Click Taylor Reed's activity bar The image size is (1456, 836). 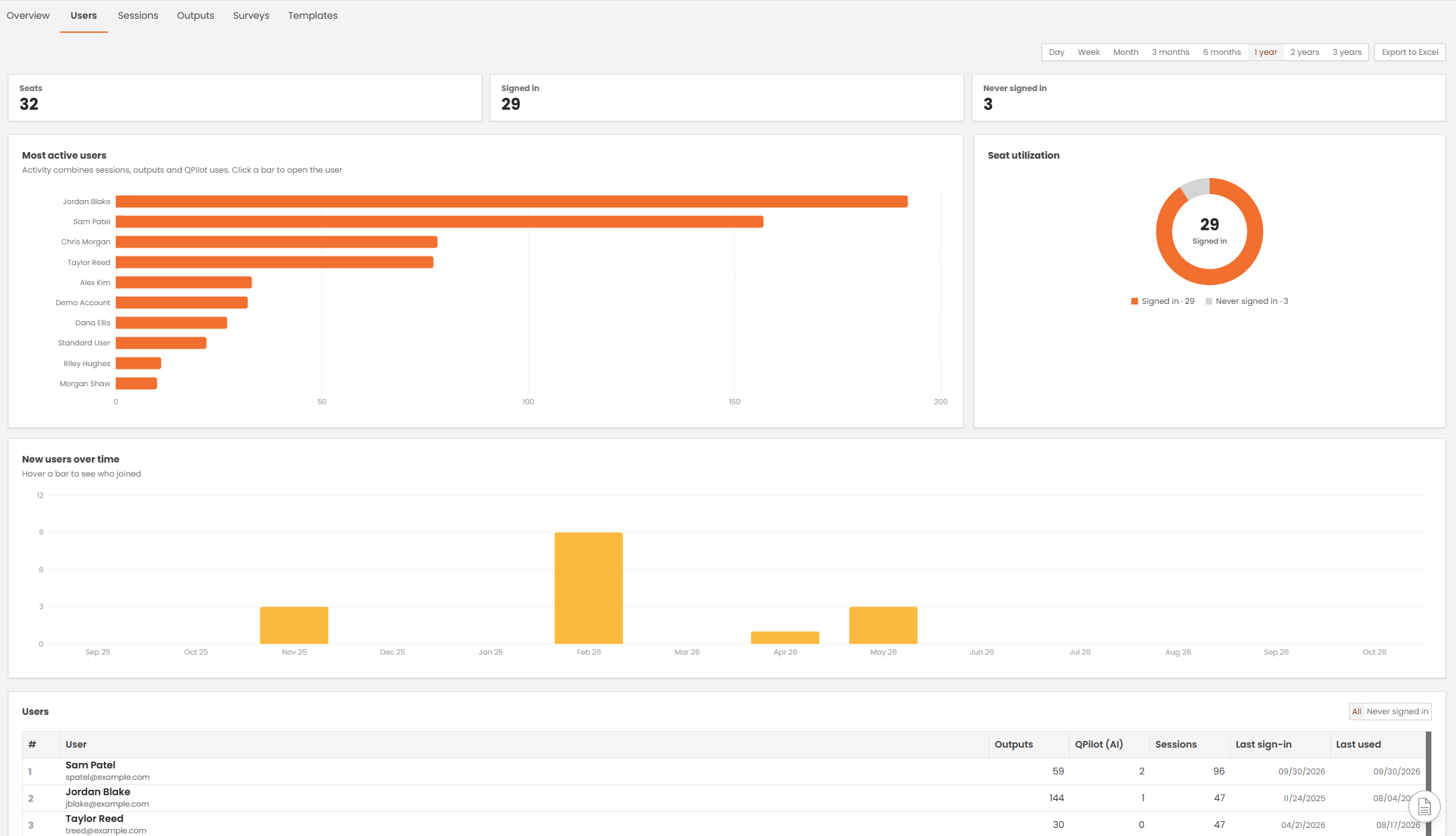coord(274,262)
